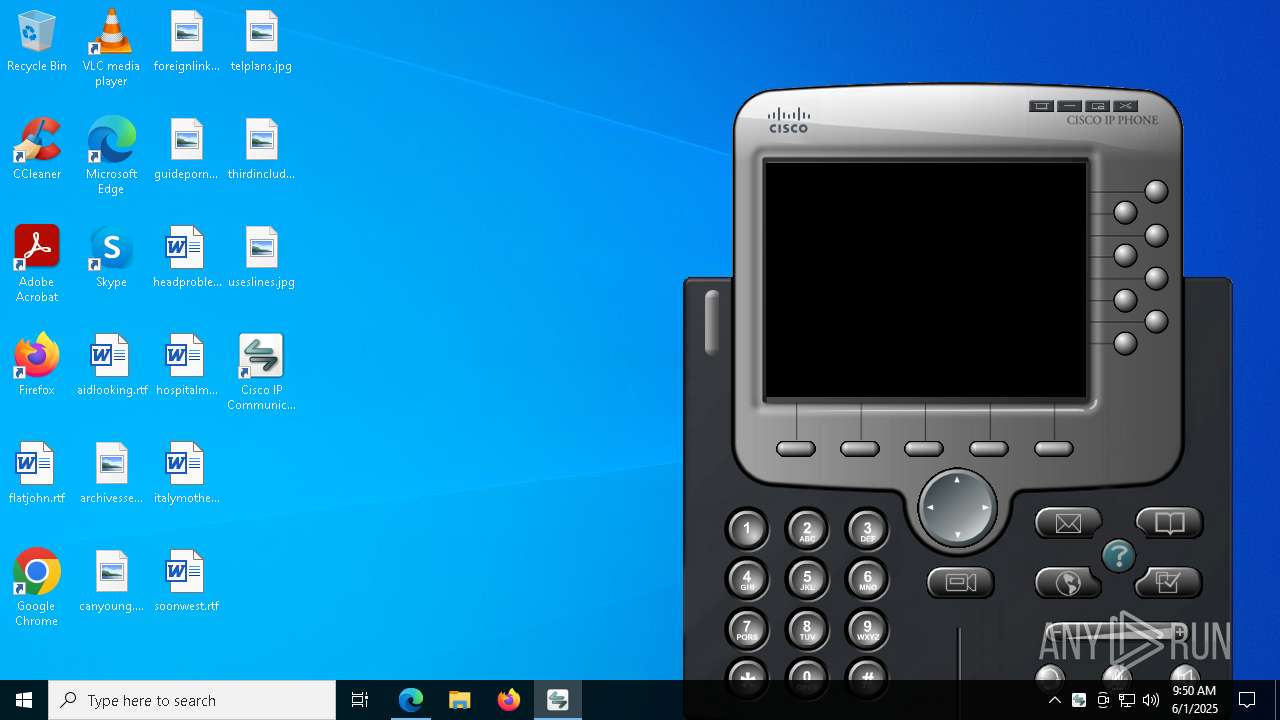Click the leftmost softkey below phone screen
The image size is (1280, 720).
796,449
